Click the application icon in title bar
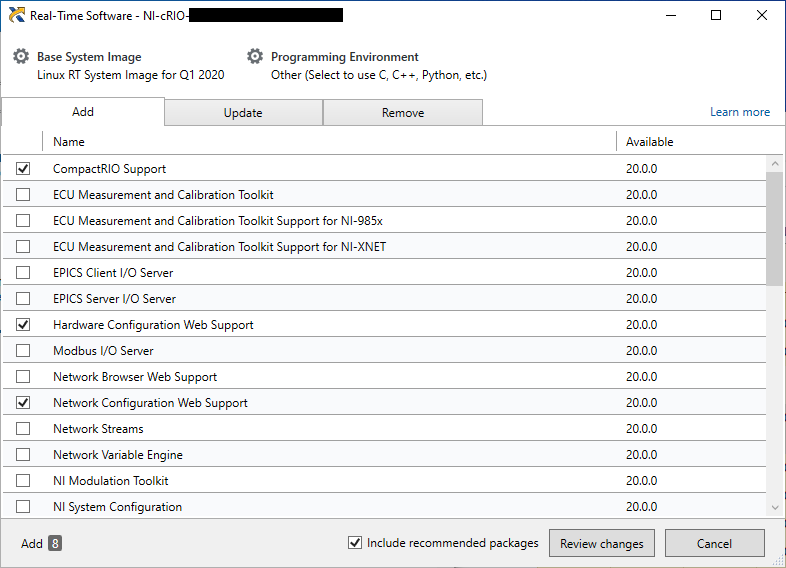Viewport: 786px width, 568px height. pyautogui.click(x=16, y=15)
